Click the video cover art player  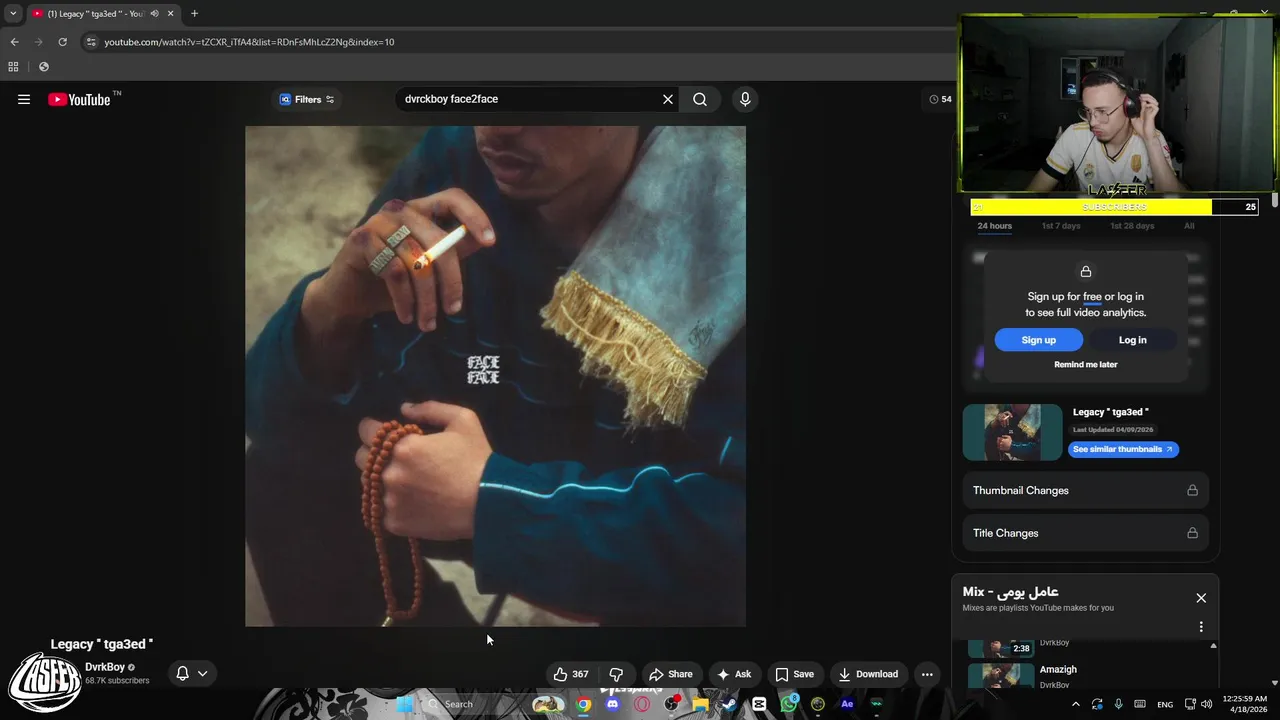point(495,376)
